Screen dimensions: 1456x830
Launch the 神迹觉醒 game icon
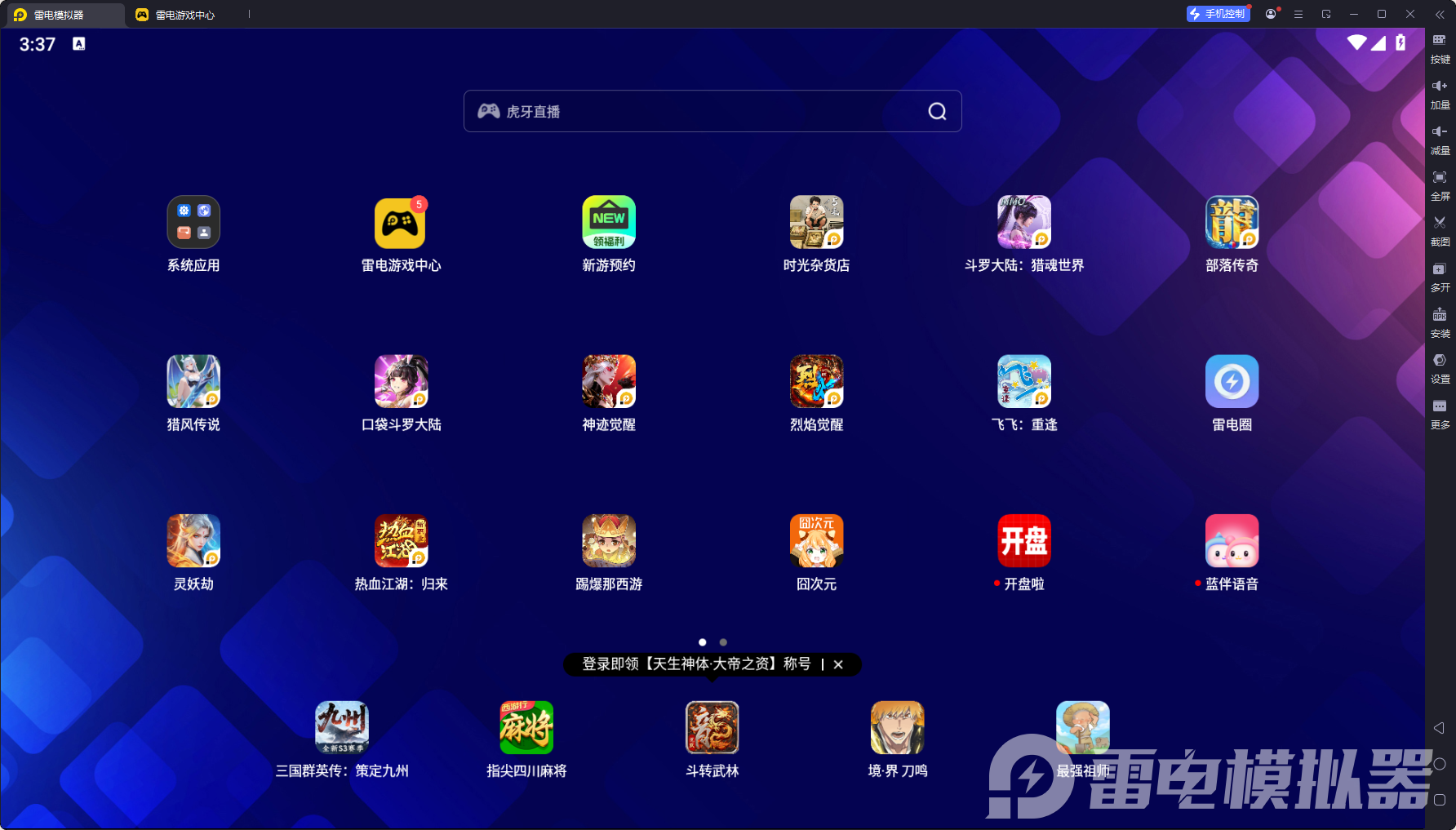[x=609, y=381]
